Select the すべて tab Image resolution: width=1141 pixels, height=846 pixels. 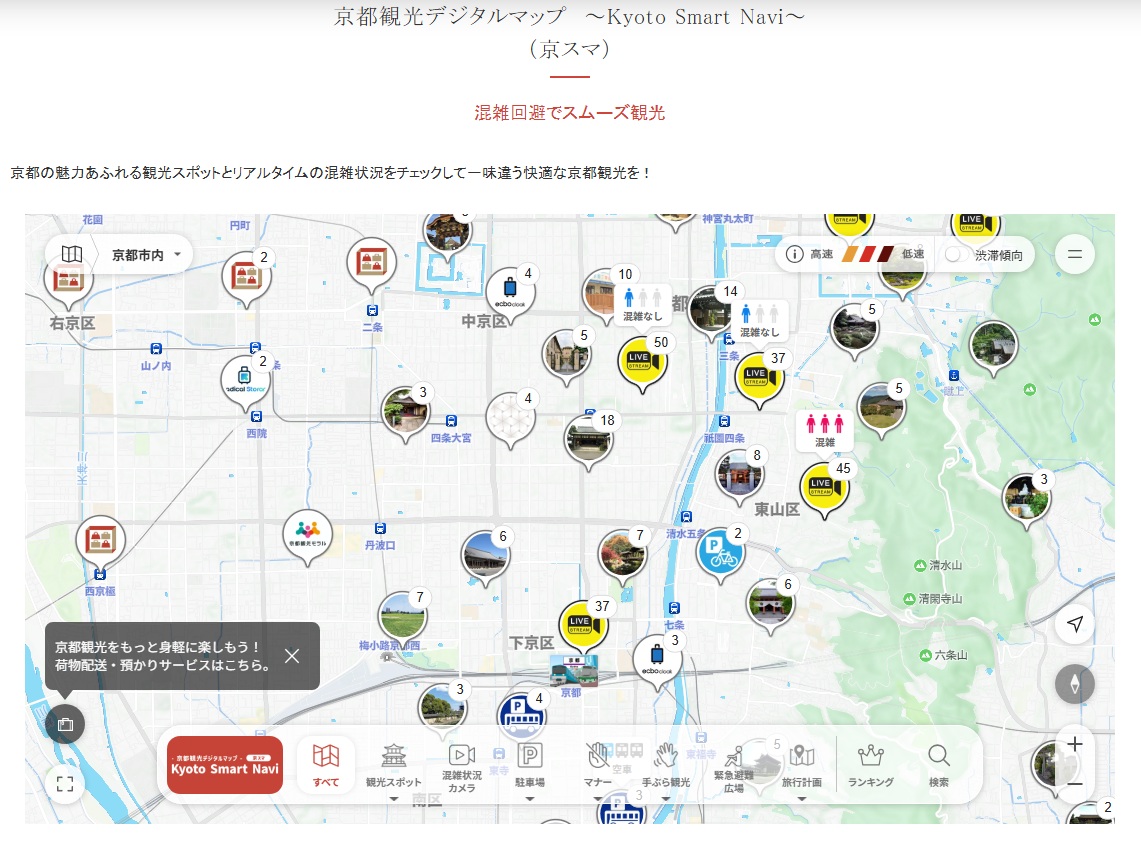tap(326, 765)
